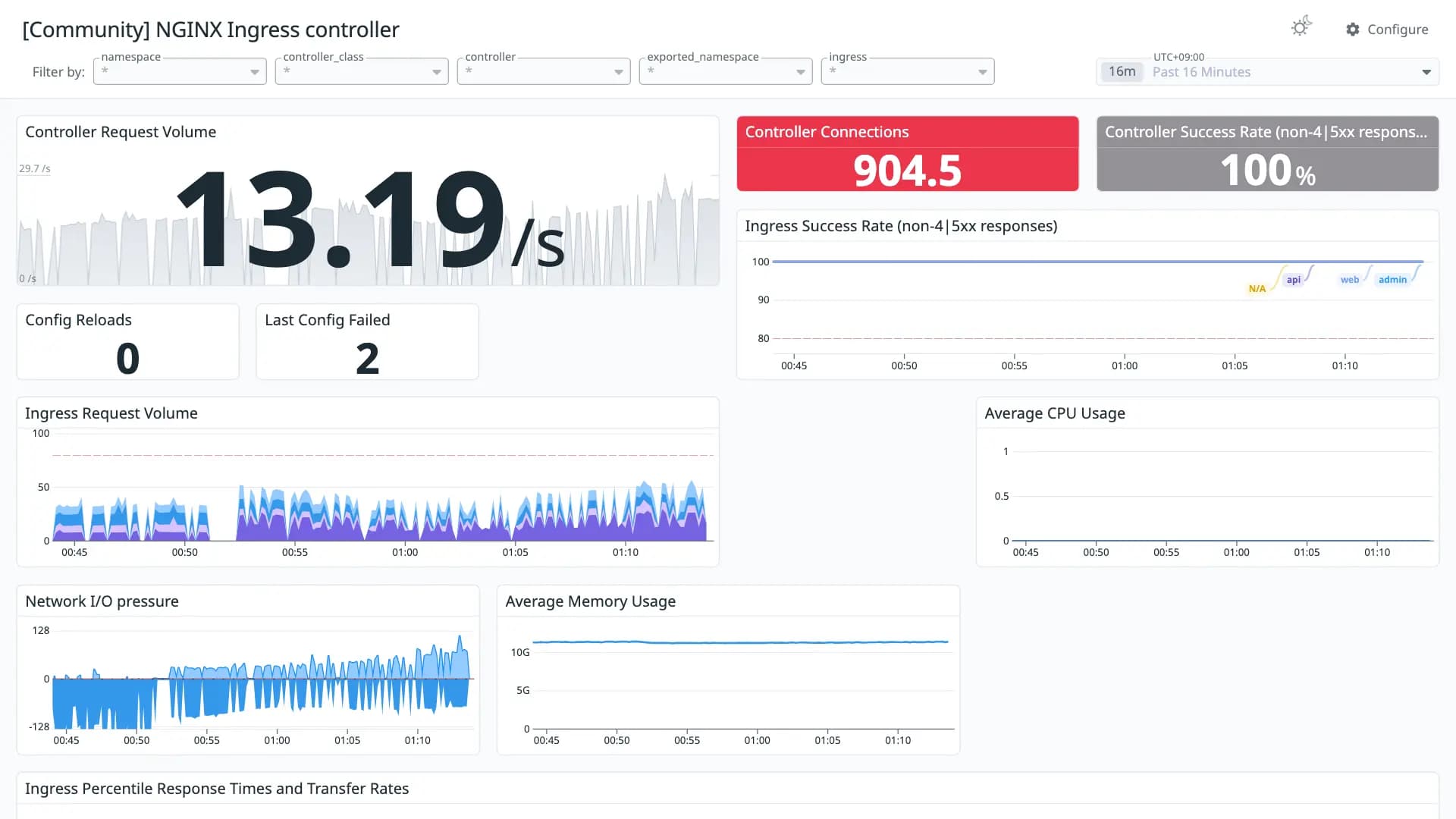Click the N/A legend label in success chart
This screenshot has height=819, width=1456.
point(1257,289)
